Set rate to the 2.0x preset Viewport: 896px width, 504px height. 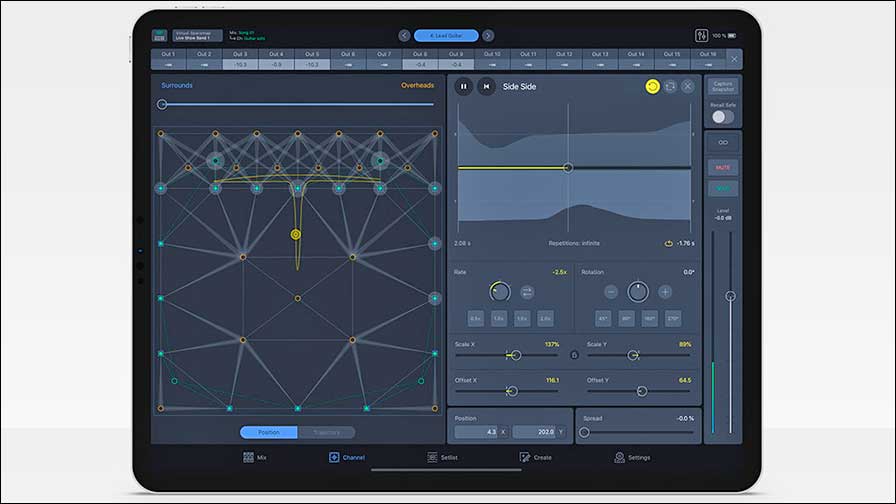tap(545, 318)
